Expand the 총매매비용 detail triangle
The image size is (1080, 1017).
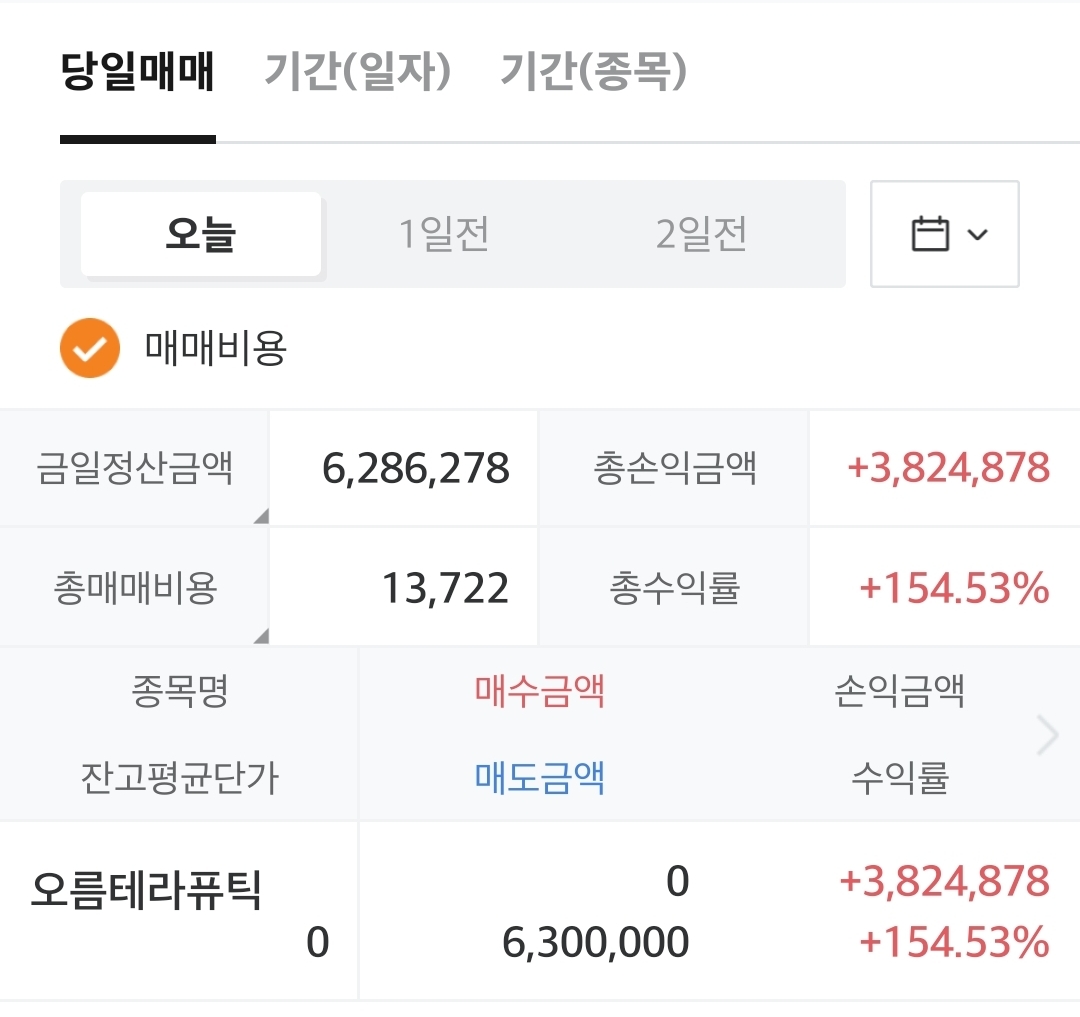261,635
